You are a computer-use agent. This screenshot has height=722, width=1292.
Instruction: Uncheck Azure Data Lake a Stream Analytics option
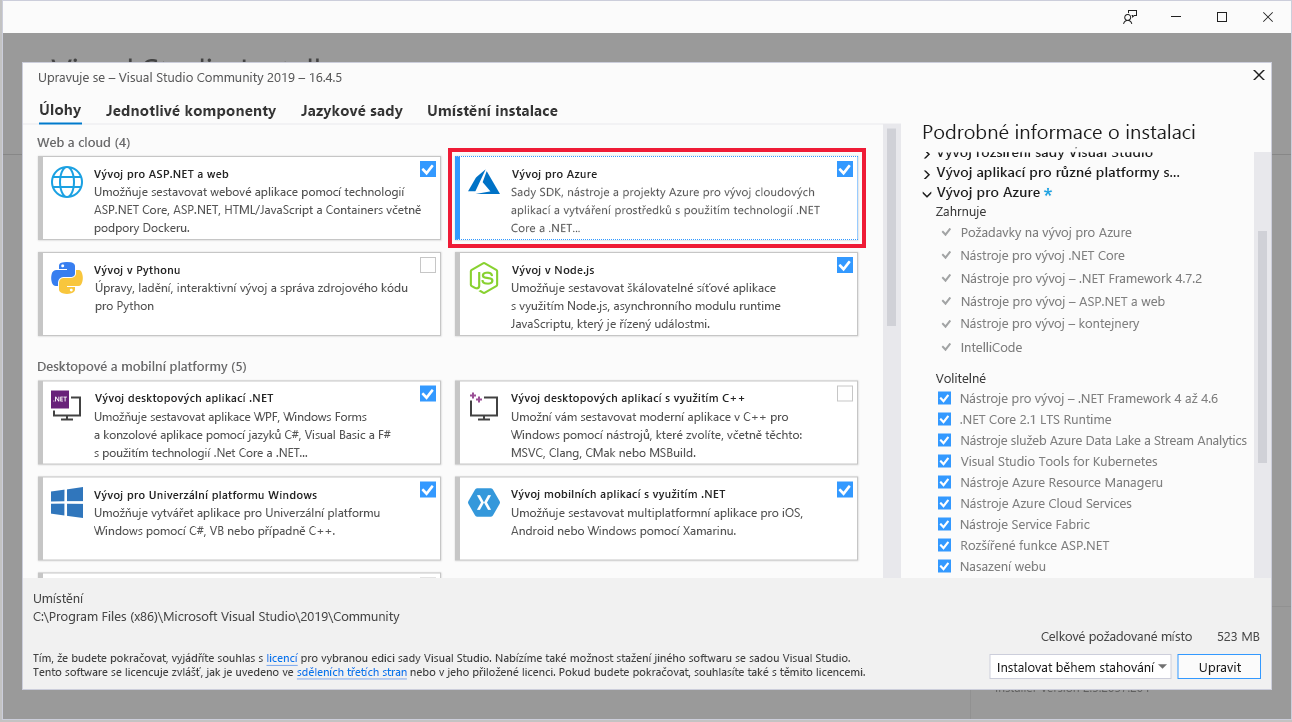coord(944,440)
